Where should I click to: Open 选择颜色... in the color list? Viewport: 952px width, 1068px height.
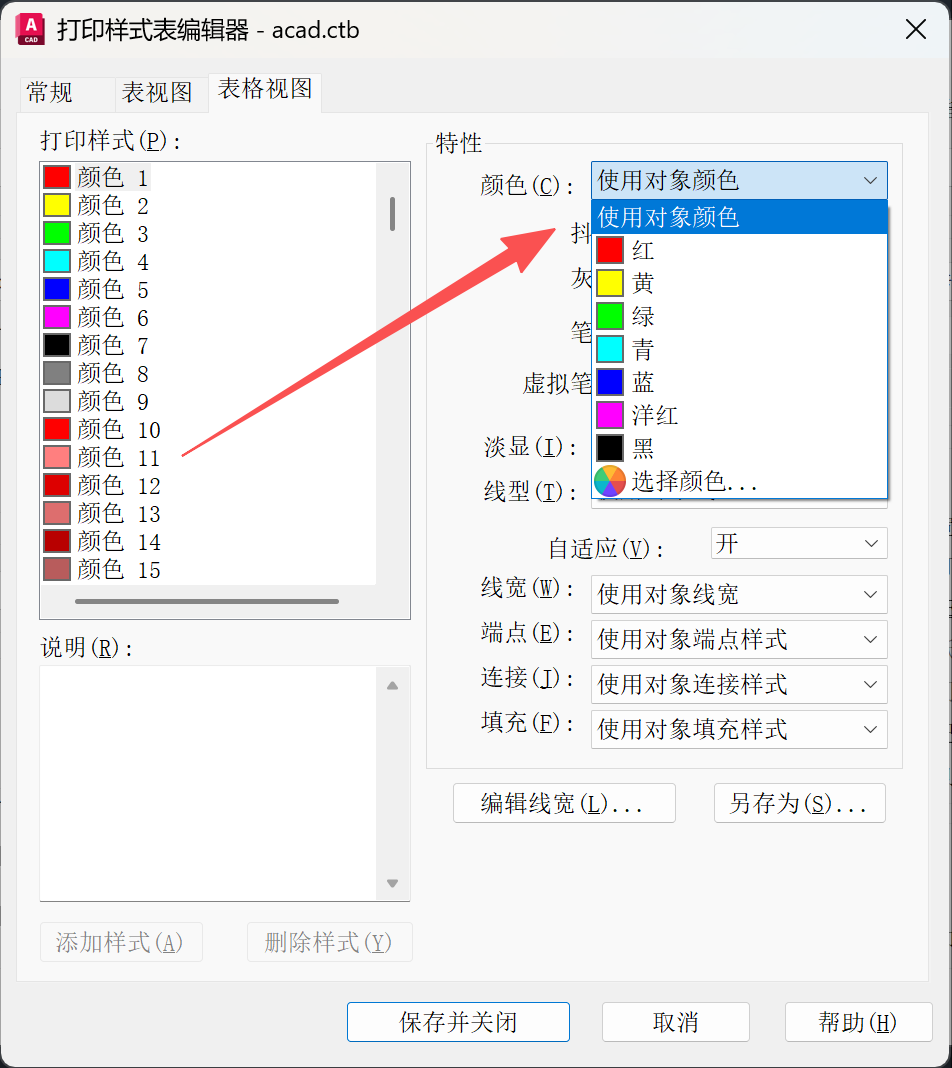pos(740,482)
